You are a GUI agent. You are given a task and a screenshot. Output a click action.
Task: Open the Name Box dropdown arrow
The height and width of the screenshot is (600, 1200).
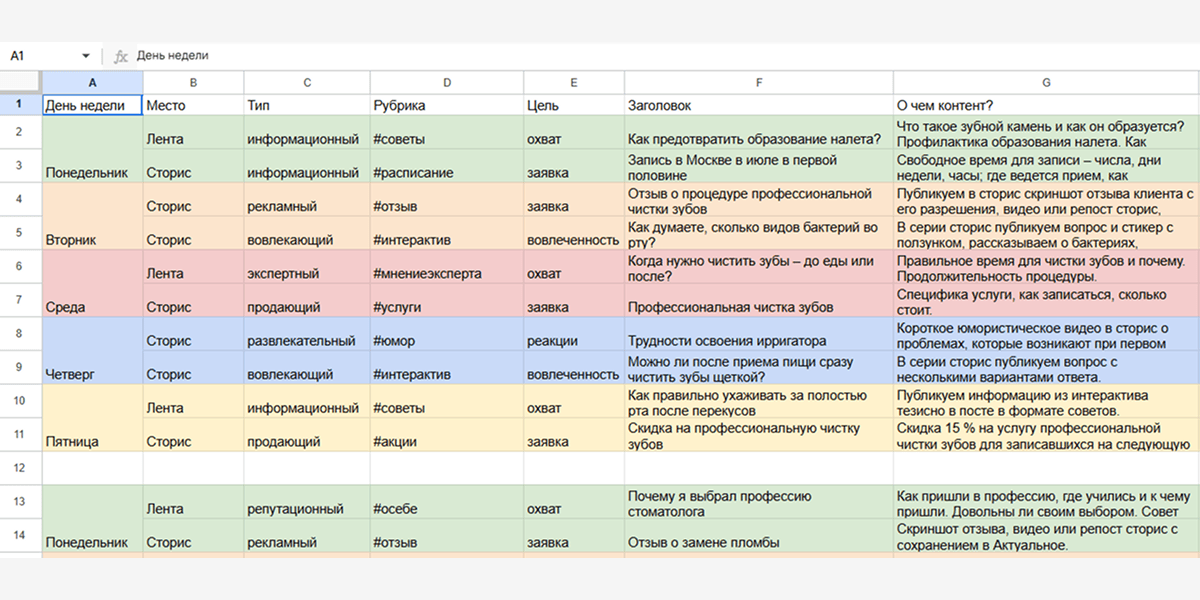[86, 56]
